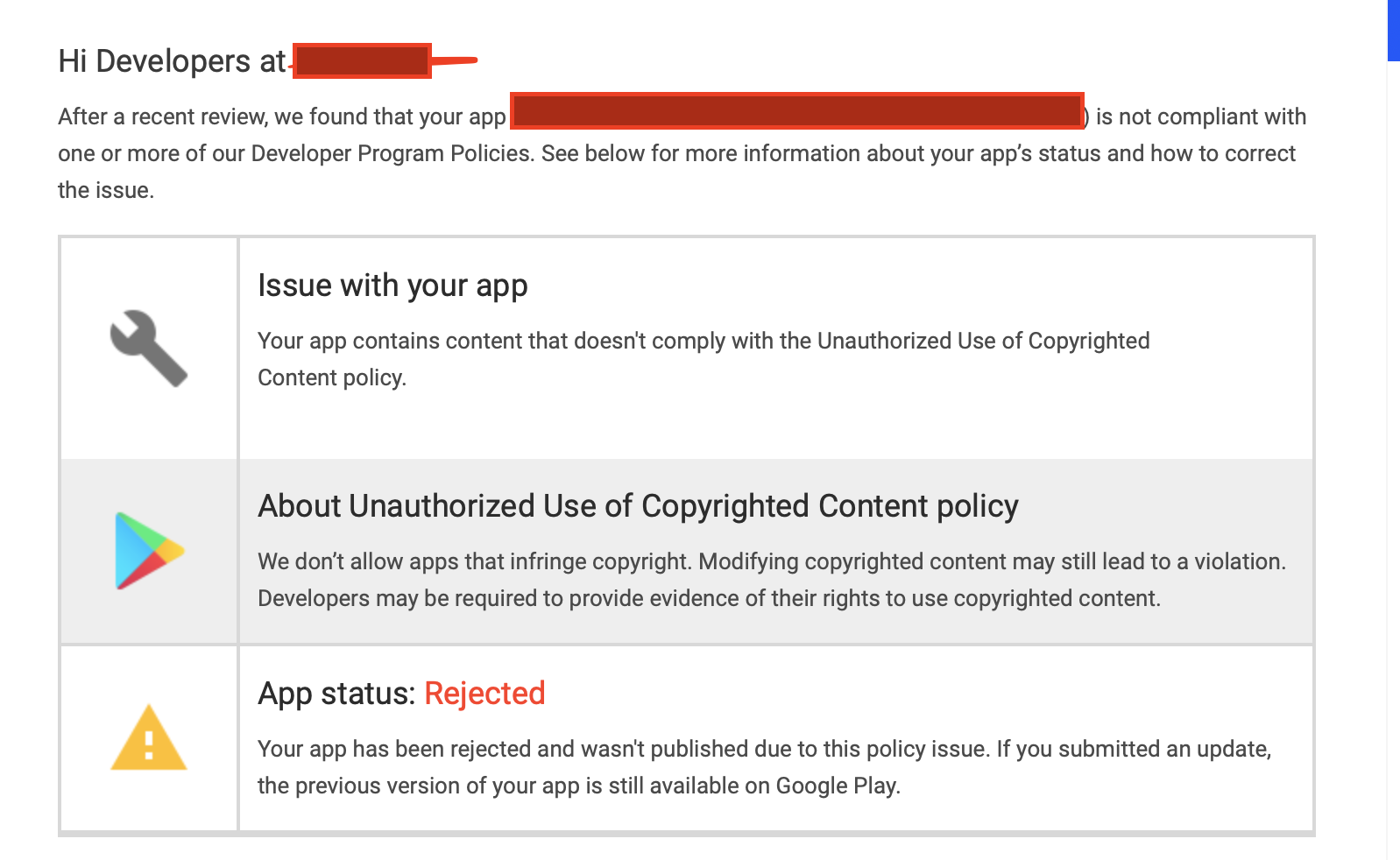Click the text 'Unauthorized Use of Copyrighted Content policy.'
Image resolution: width=1400 pixels, height=860 pixels.
click(x=704, y=359)
